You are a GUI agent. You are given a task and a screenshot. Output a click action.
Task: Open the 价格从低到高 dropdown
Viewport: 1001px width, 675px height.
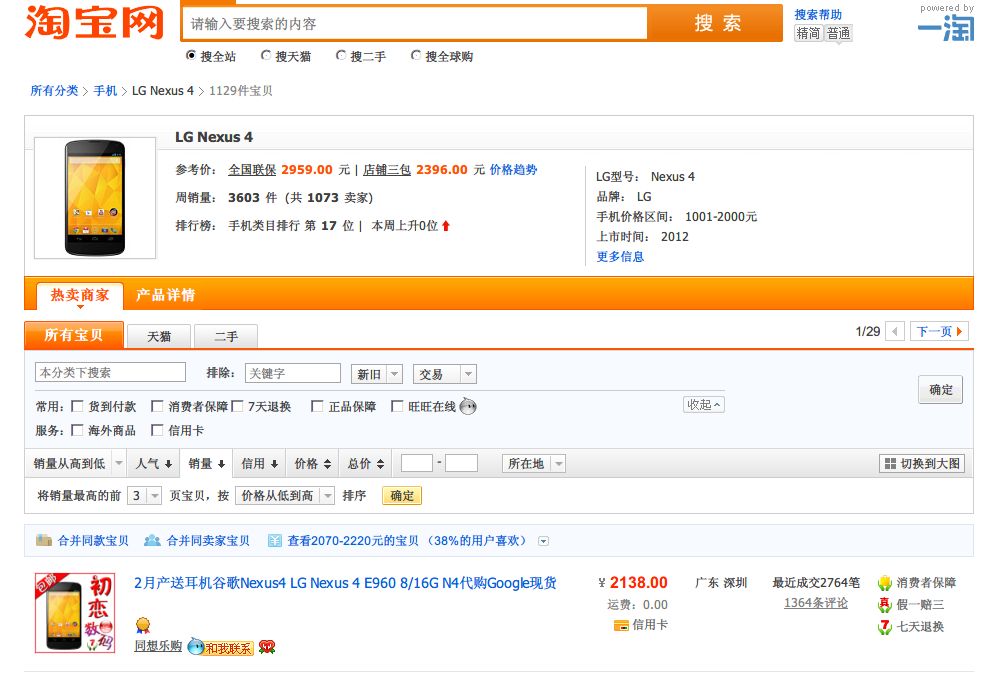click(x=285, y=496)
